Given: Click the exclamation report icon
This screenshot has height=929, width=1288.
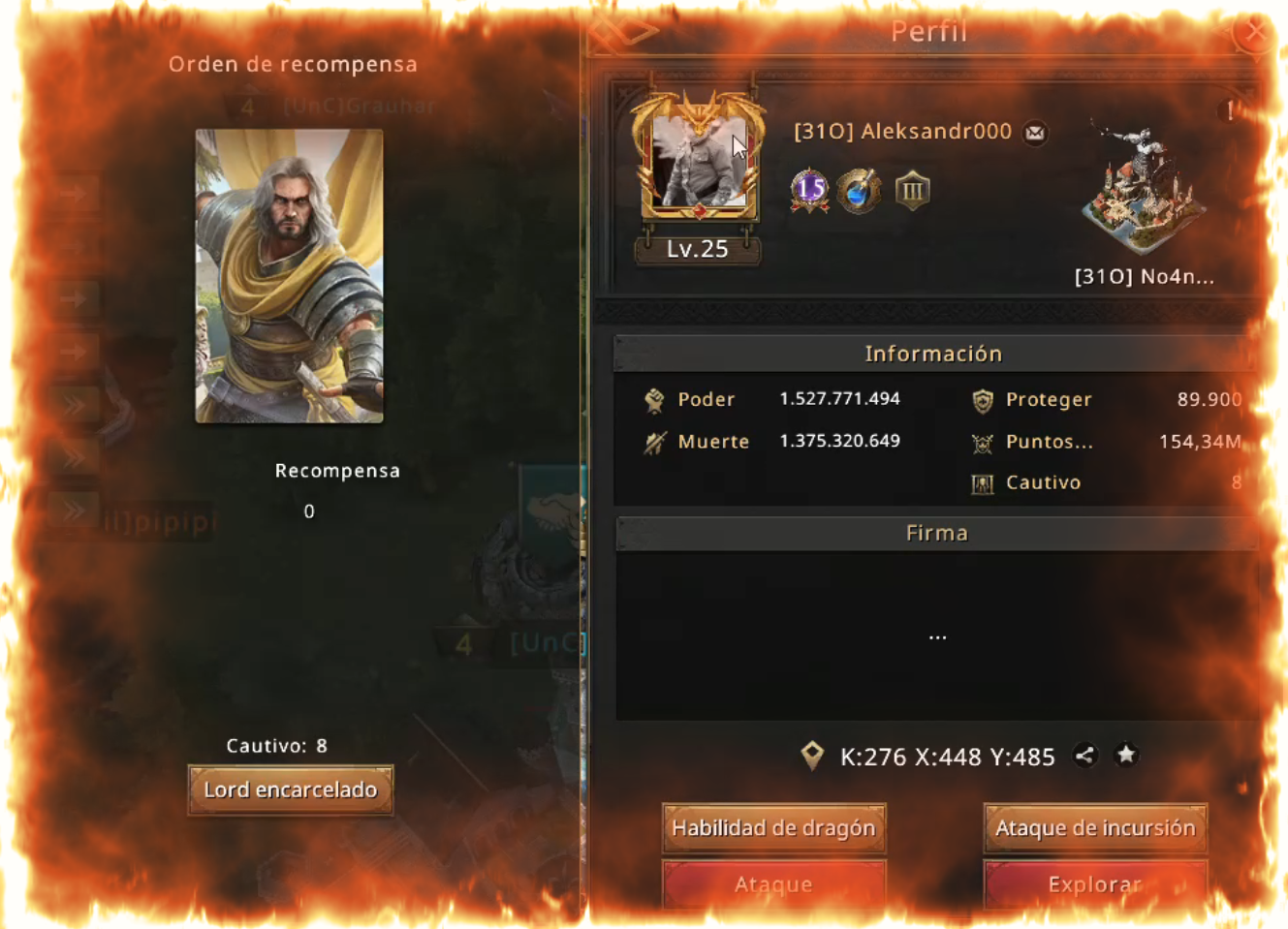Looking at the screenshot, I should coord(1229,110).
